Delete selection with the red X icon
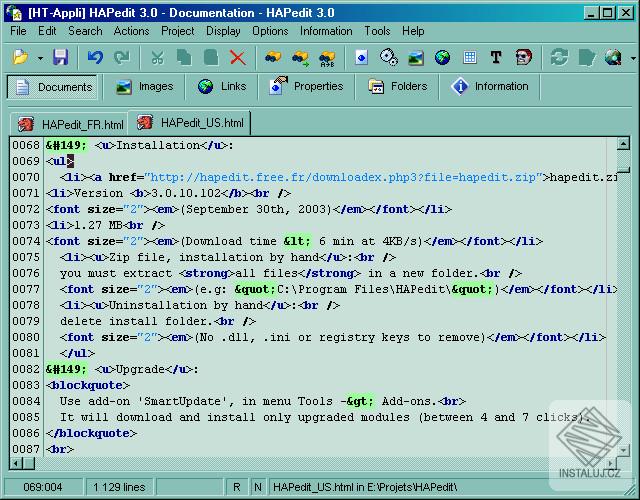The height and width of the screenshot is (500, 640). (x=238, y=58)
